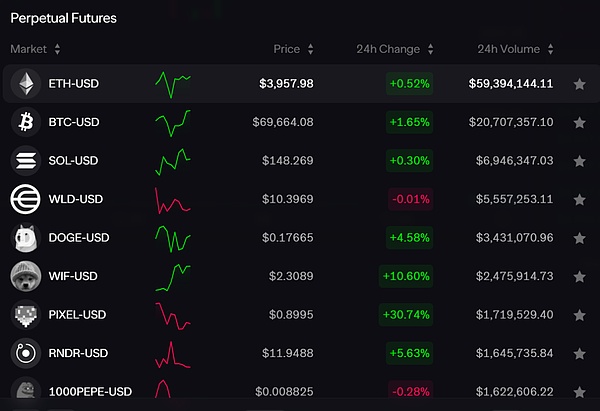Click the Dogecoin icon
This screenshot has height=411, width=600.
24,238
